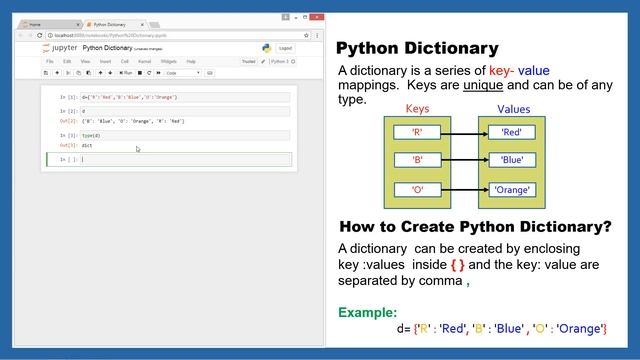Cut selected cells with scissors icon
Viewport: 640px width, 360px height.
point(68,73)
